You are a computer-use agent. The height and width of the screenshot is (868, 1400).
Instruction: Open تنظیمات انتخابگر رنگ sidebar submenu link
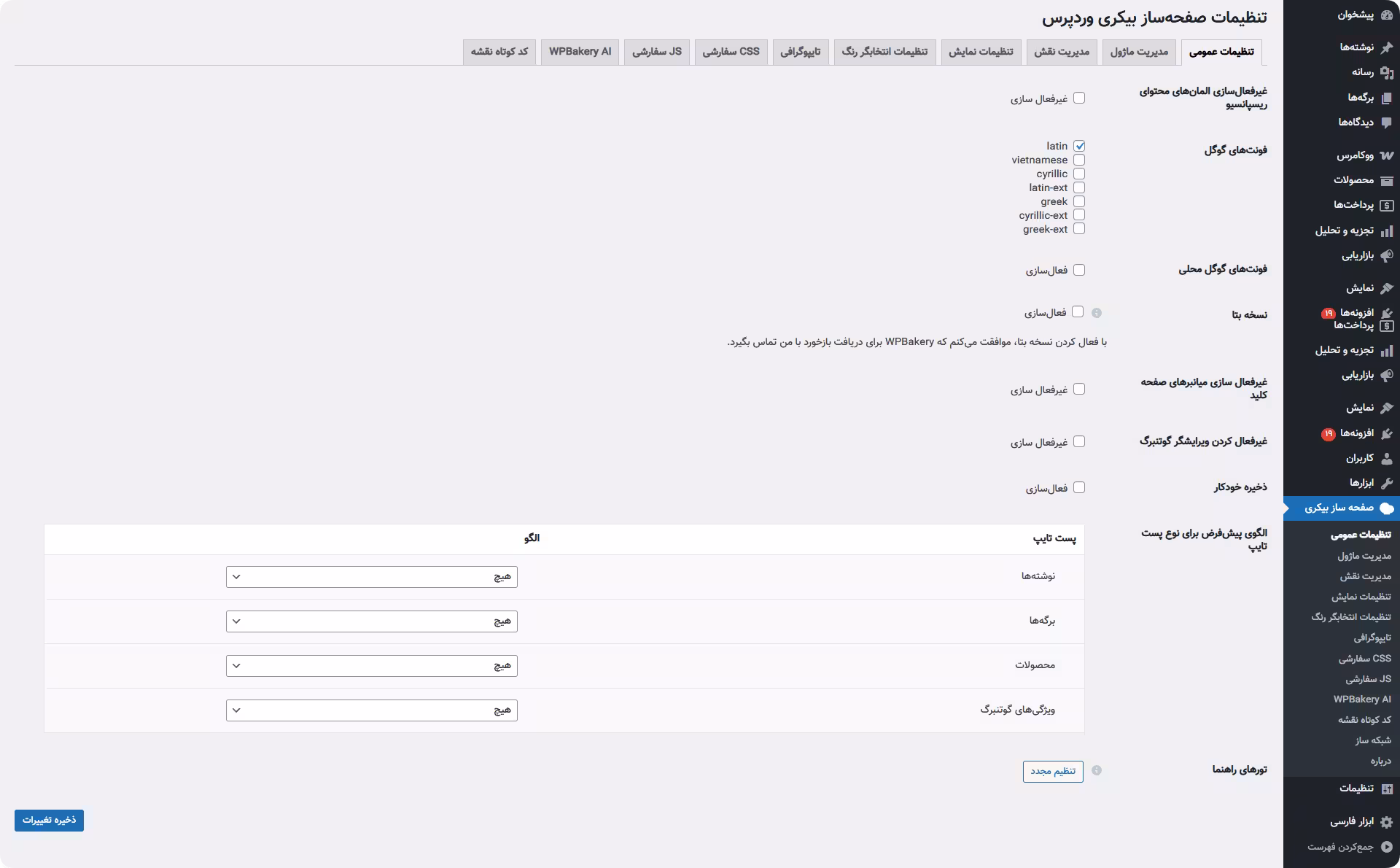[1351, 617]
